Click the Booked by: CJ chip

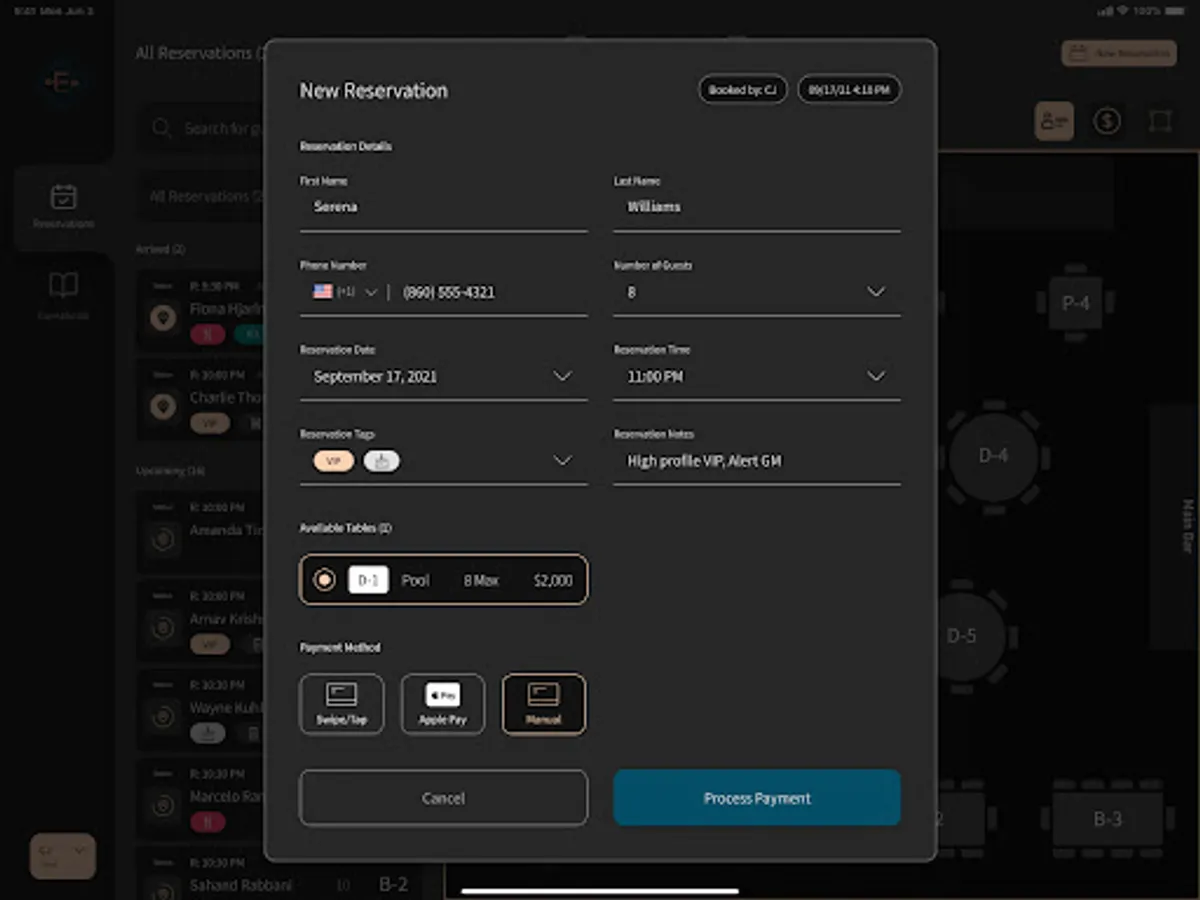[x=742, y=90]
